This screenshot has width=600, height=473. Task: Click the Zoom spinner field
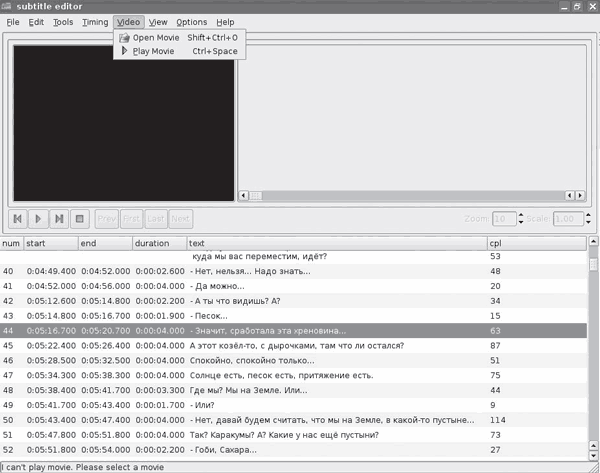click(503, 219)
